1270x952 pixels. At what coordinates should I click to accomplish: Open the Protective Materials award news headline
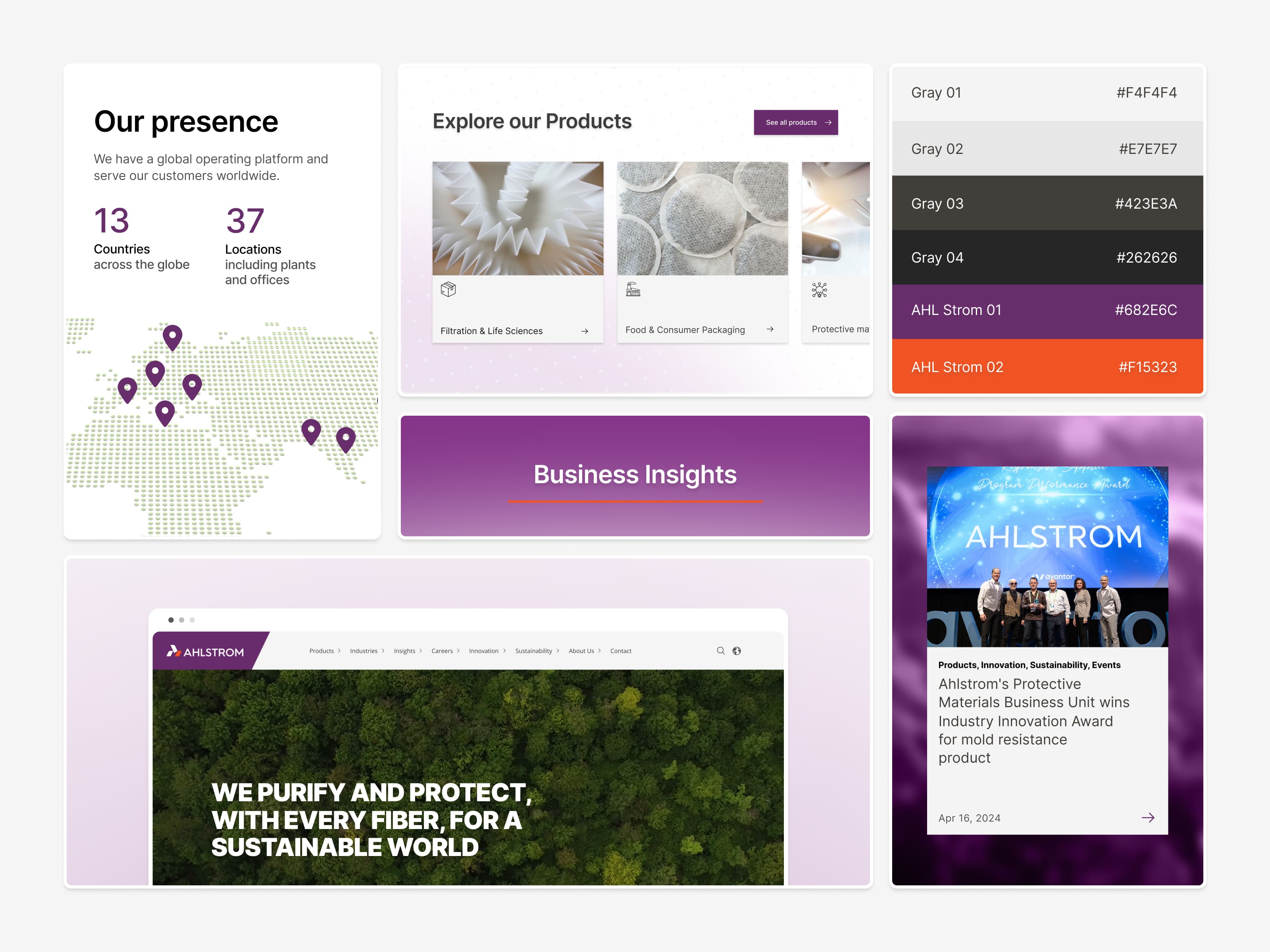pyautogui.click(x=1033, y=721)
